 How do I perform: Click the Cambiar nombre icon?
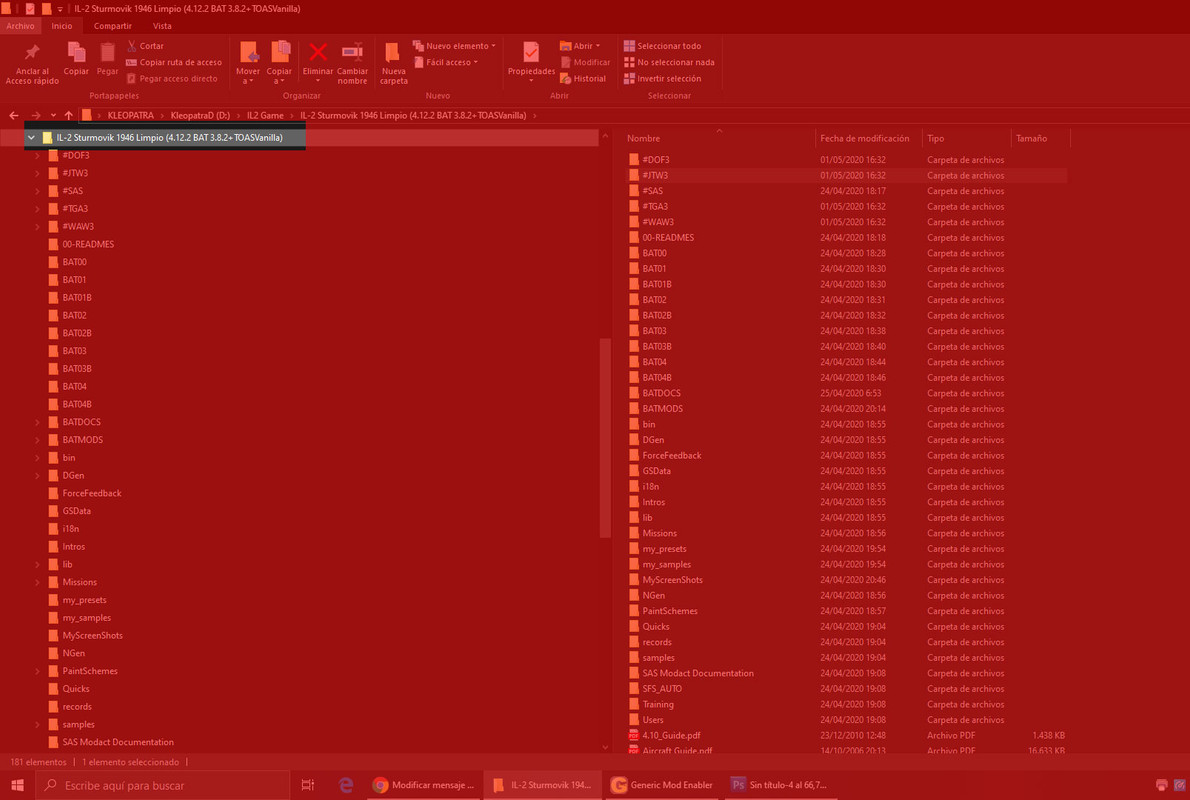click(x=352, y=52)
